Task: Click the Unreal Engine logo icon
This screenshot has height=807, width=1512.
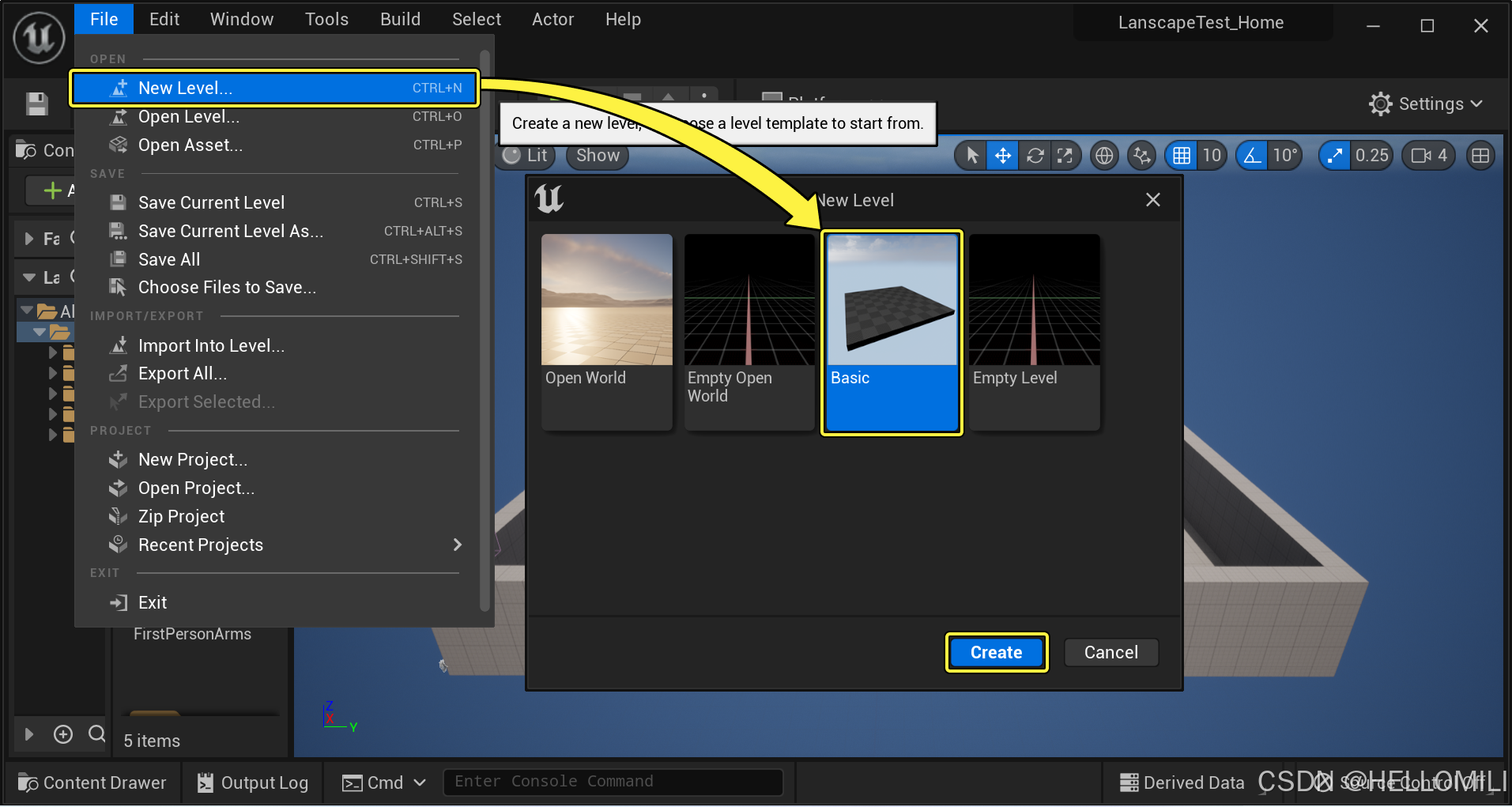Action: (39, 37)
